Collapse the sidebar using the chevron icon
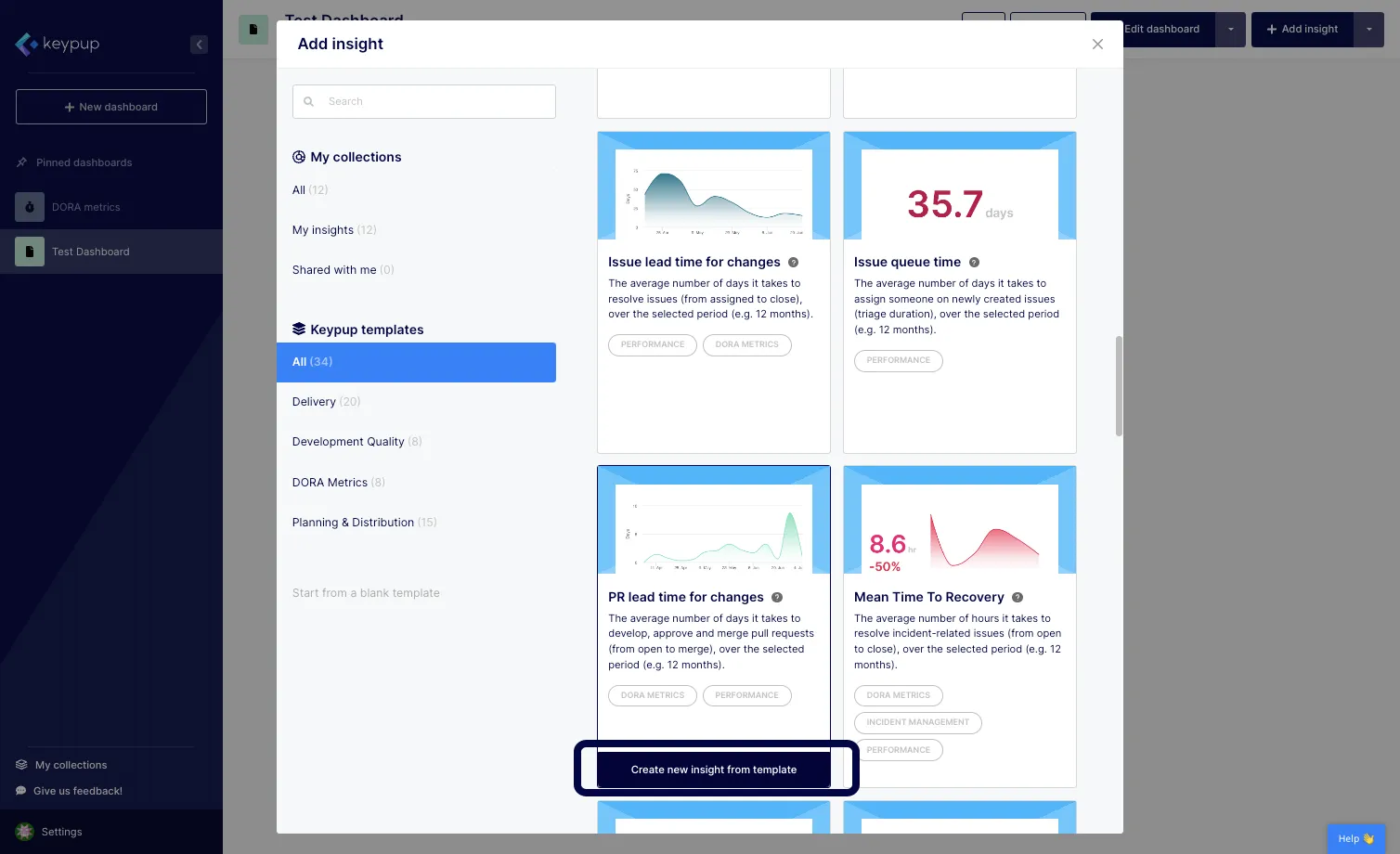 tap(199, 44)
